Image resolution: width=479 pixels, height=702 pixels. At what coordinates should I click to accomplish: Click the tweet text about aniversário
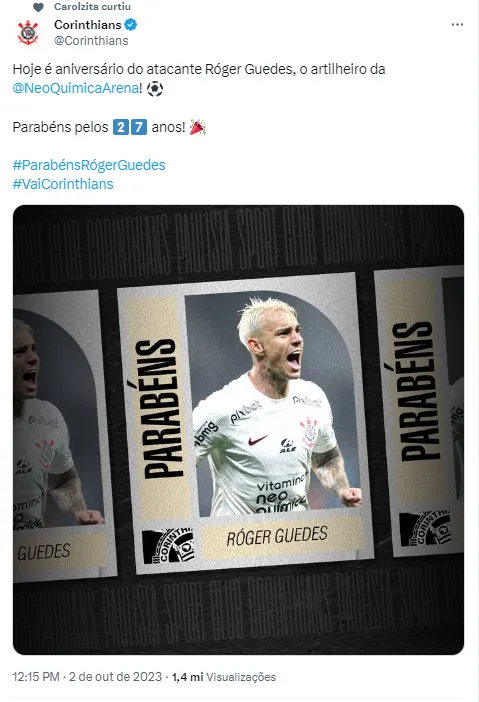click(199, 69)
